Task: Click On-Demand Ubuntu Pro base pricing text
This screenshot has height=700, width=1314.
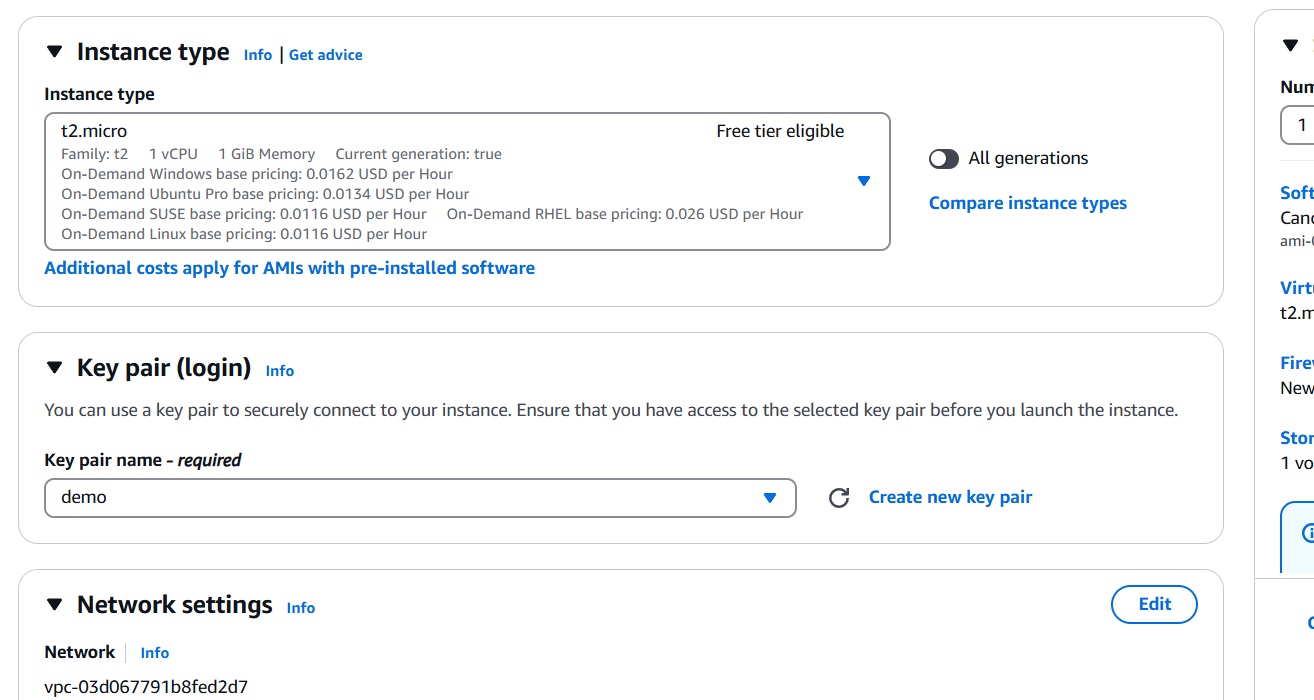Action: 265,194
